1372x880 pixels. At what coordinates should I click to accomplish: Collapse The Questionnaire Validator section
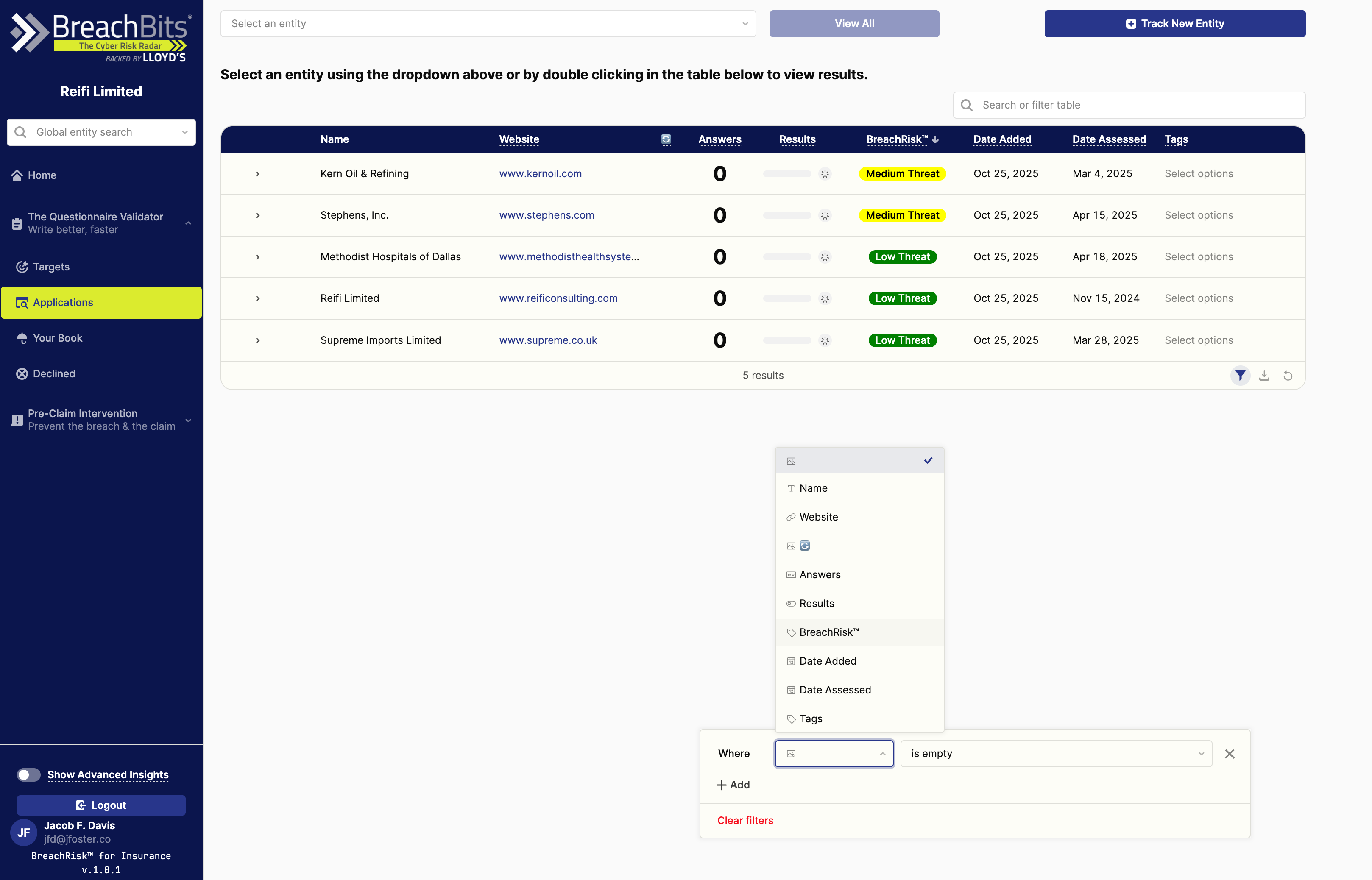[x=188, y=223]
